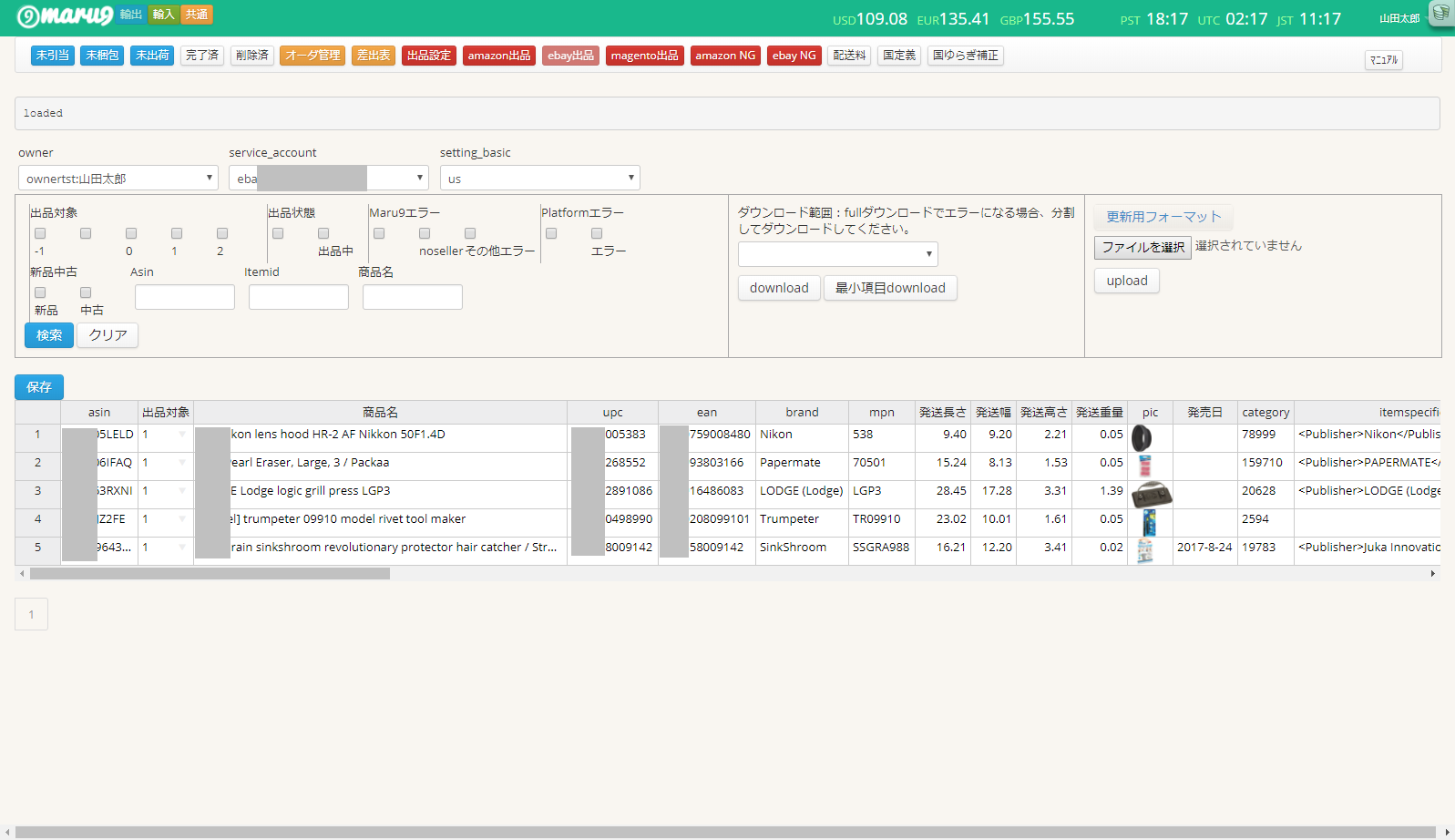Image resolution: width=1455 pixels, height=840 pixels.
Task: Go to amazon出品 page
Action: [x=499, y=56]
